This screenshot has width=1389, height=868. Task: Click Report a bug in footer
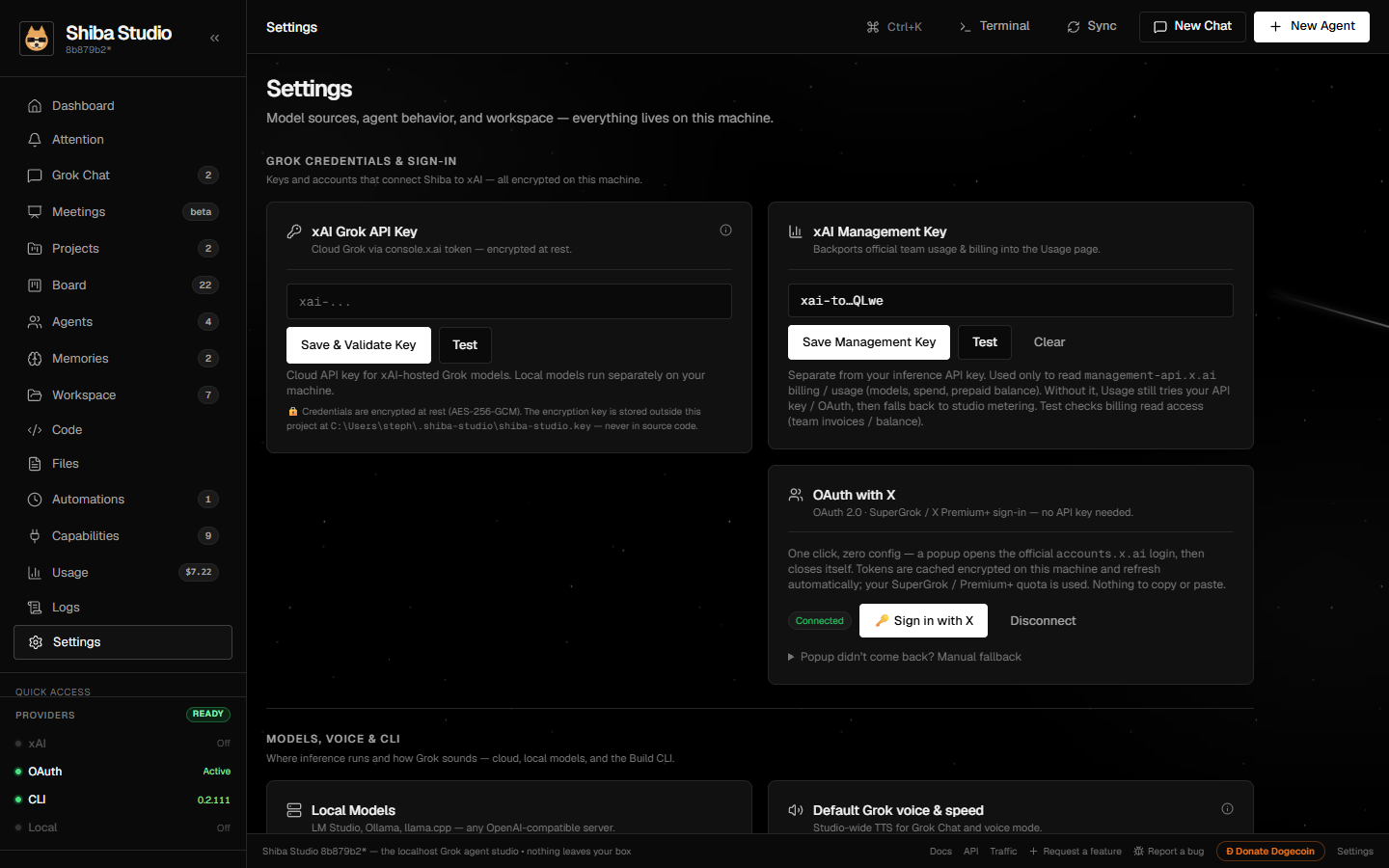(x=1169, y=852)
